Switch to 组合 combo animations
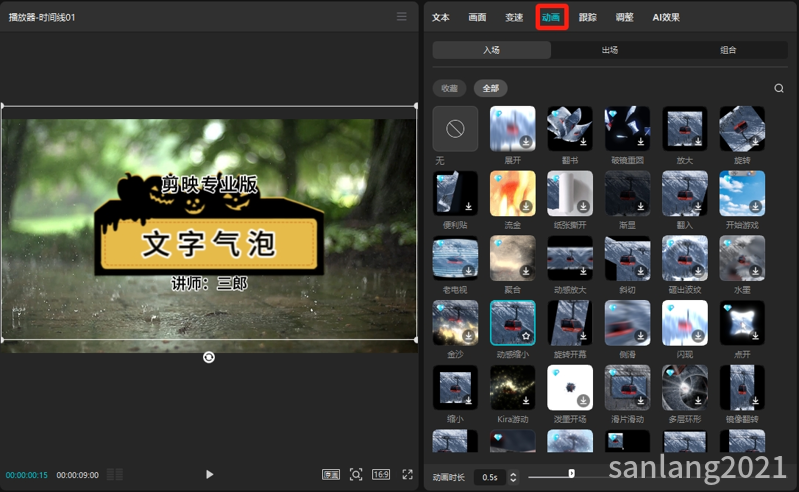799x492 pixels. click(728, 50)
